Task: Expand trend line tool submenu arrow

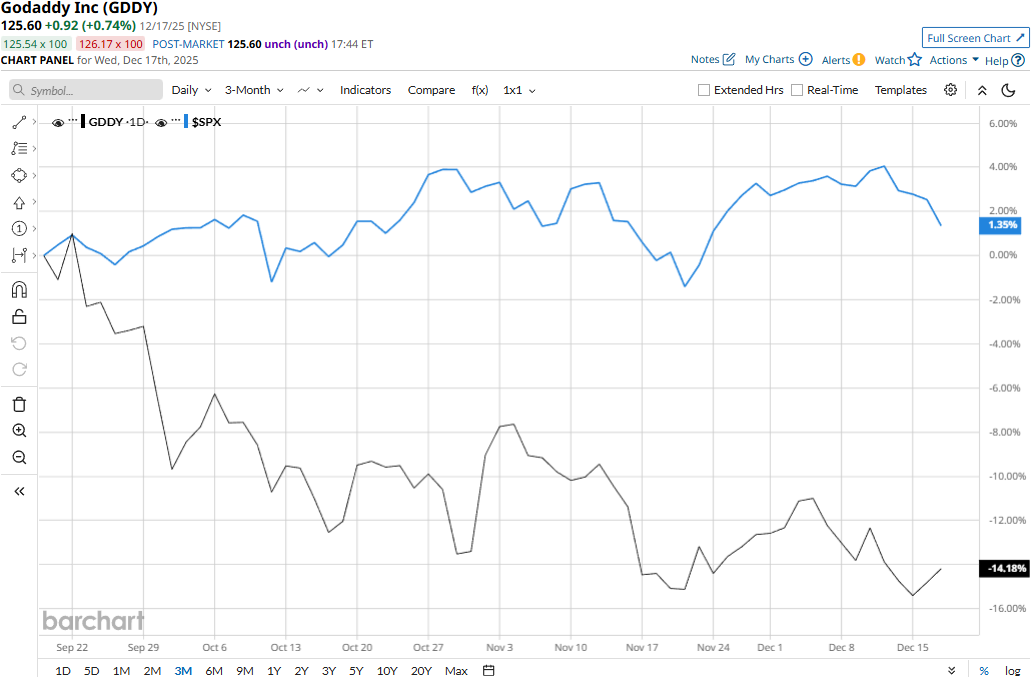Action: pos(34,122)
